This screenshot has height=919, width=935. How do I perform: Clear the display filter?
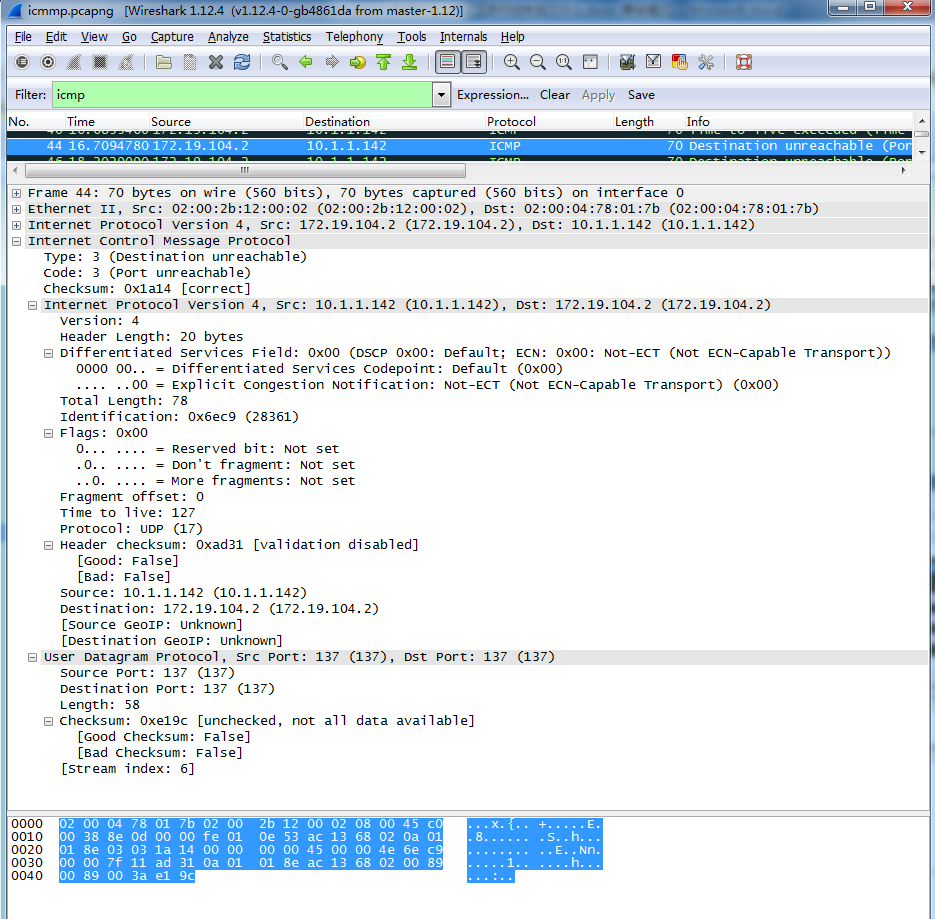[555, 95]
